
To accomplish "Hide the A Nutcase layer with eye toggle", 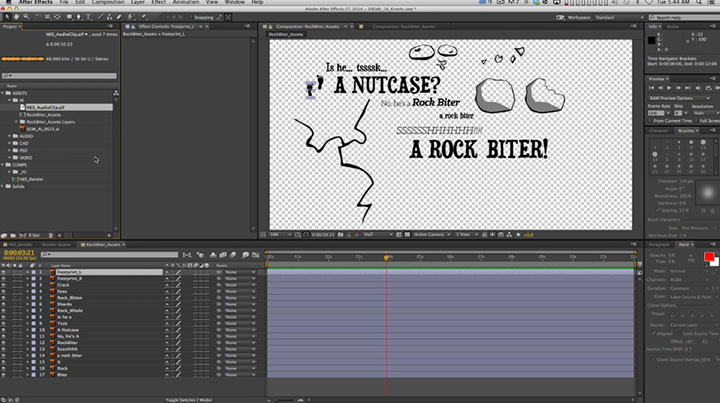I will click(4, 330).
